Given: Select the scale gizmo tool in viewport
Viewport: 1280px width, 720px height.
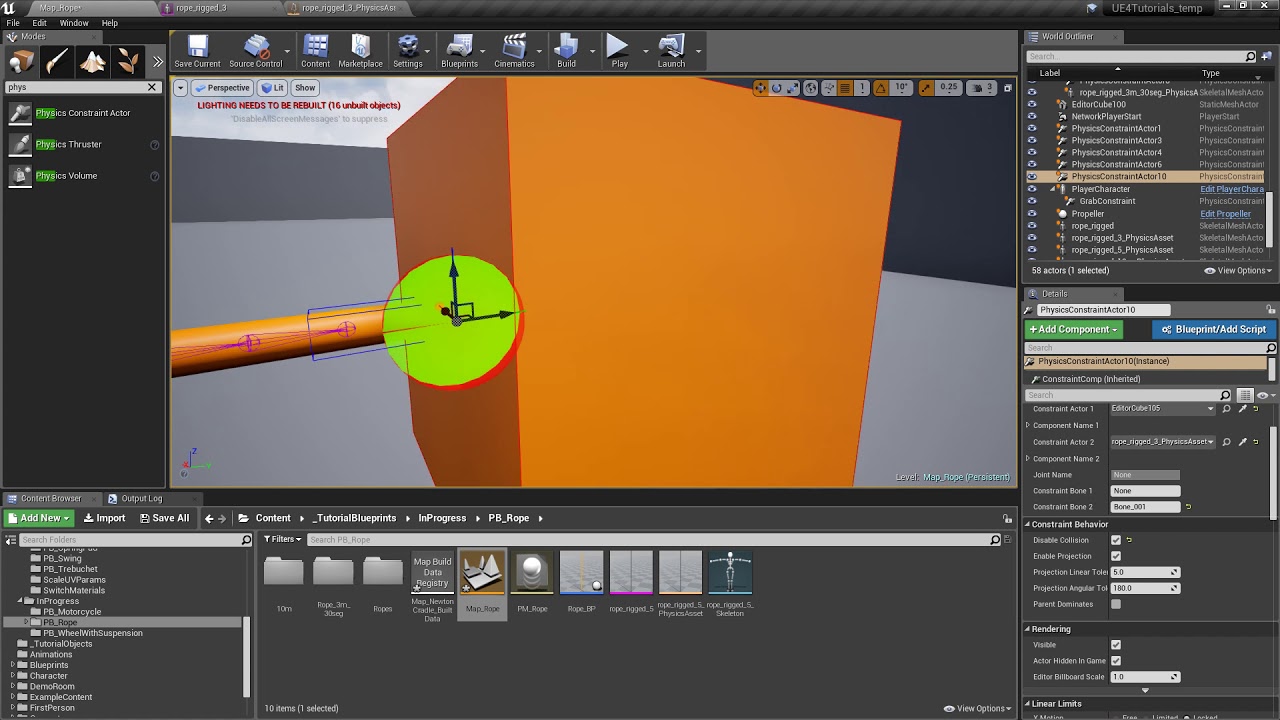Looking at the screenshot, I should click(x=792, y=88).
